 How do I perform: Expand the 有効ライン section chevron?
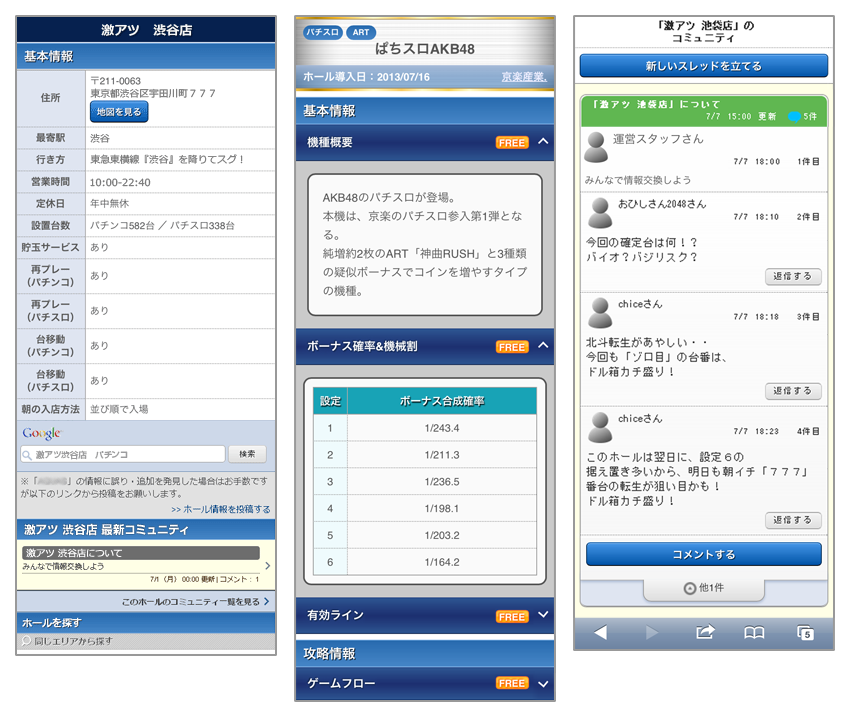pyautogui.click(x=543, y=615)
